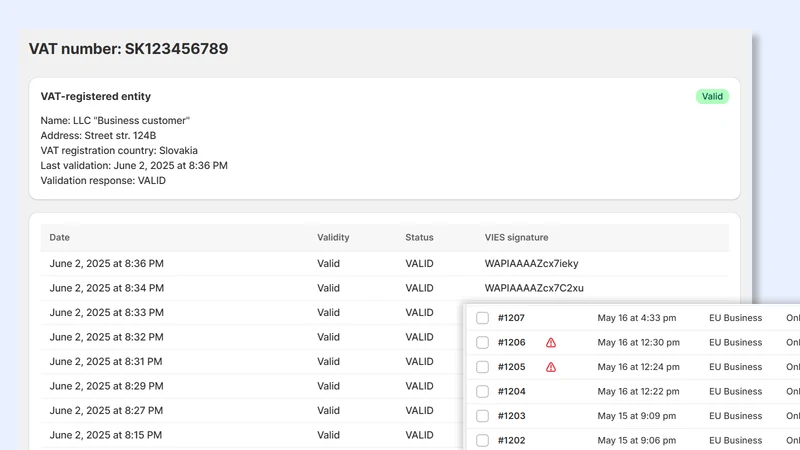
Task: Click the VIES signature column header
Action: pos(516,237)
